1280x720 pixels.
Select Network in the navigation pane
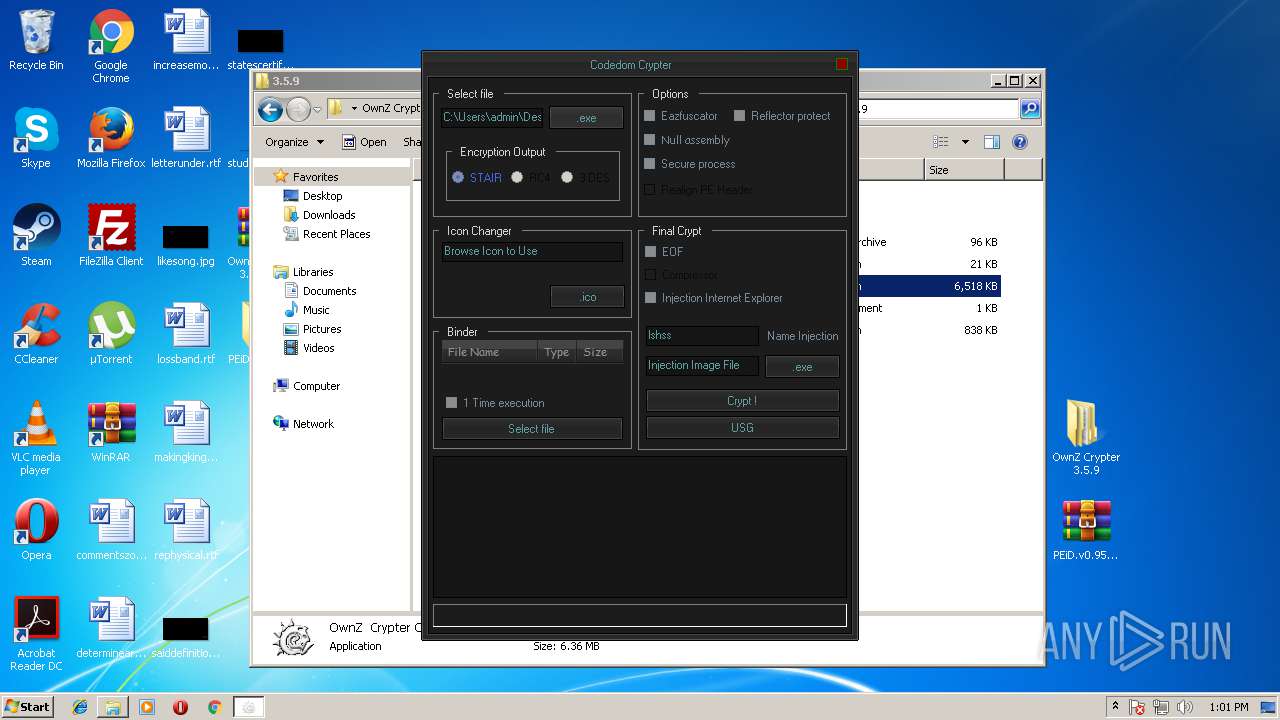pos(313,424)
